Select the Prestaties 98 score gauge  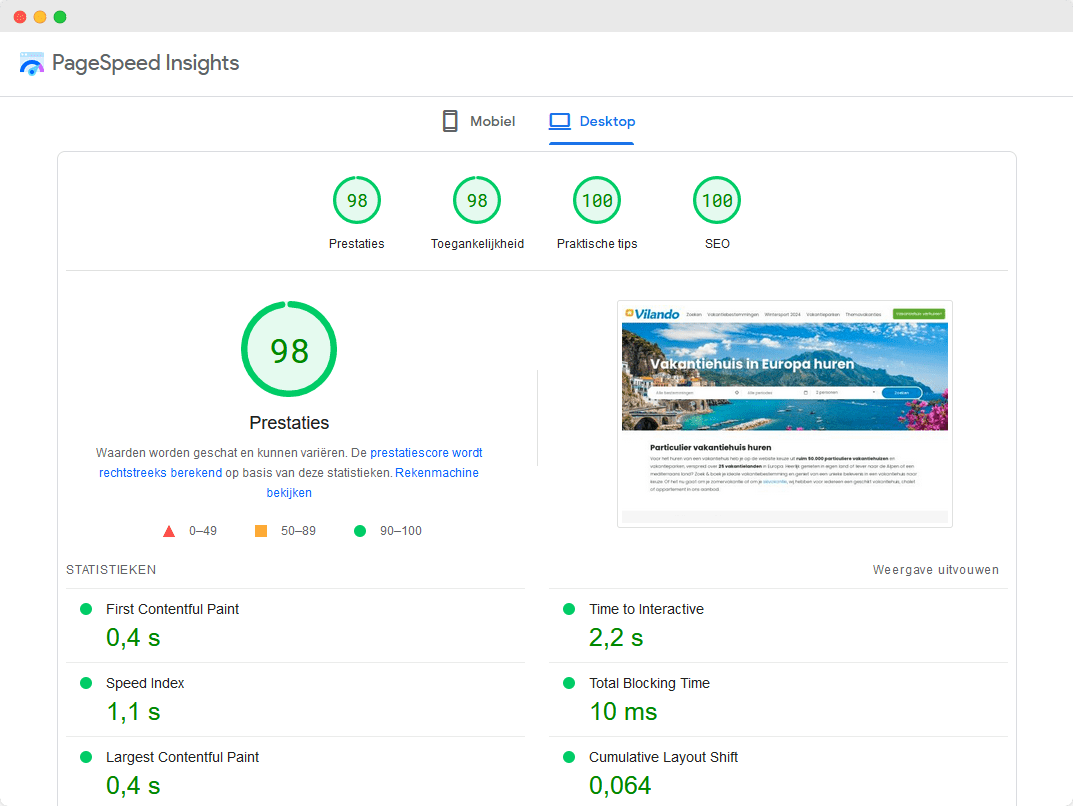click(x=357, y=200)
